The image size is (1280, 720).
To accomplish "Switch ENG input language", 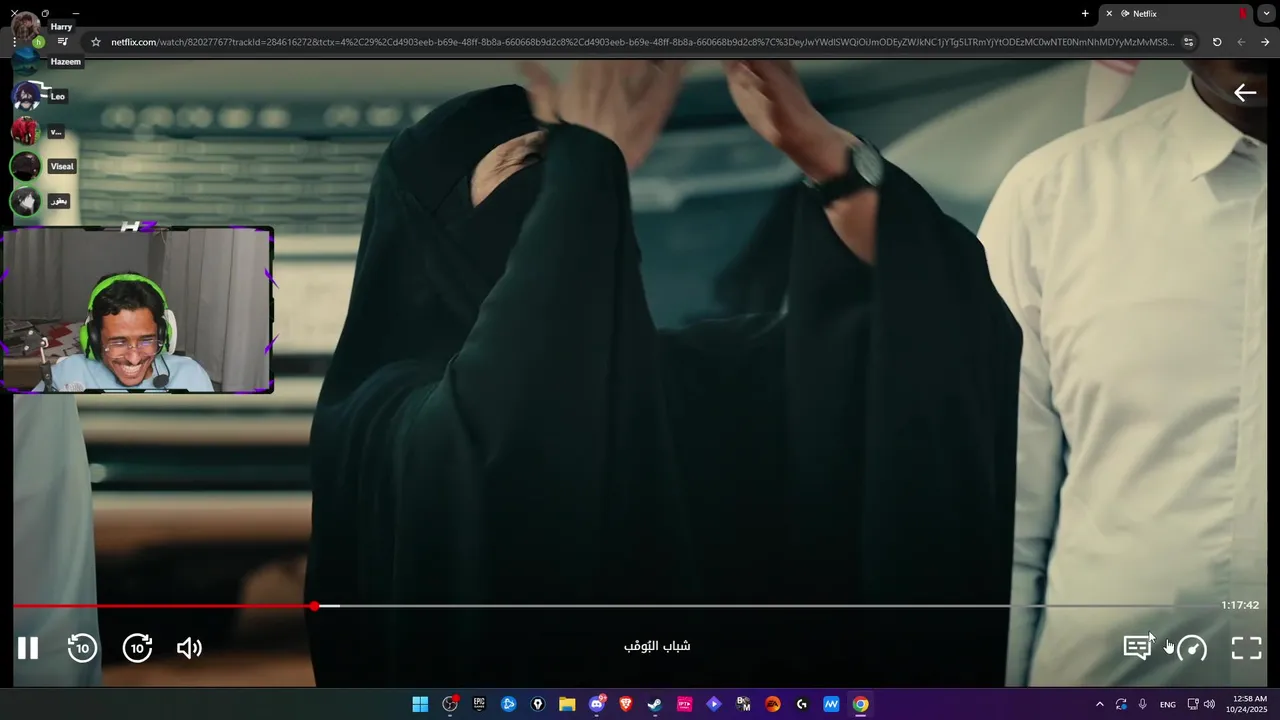I will click(1168, 704).
